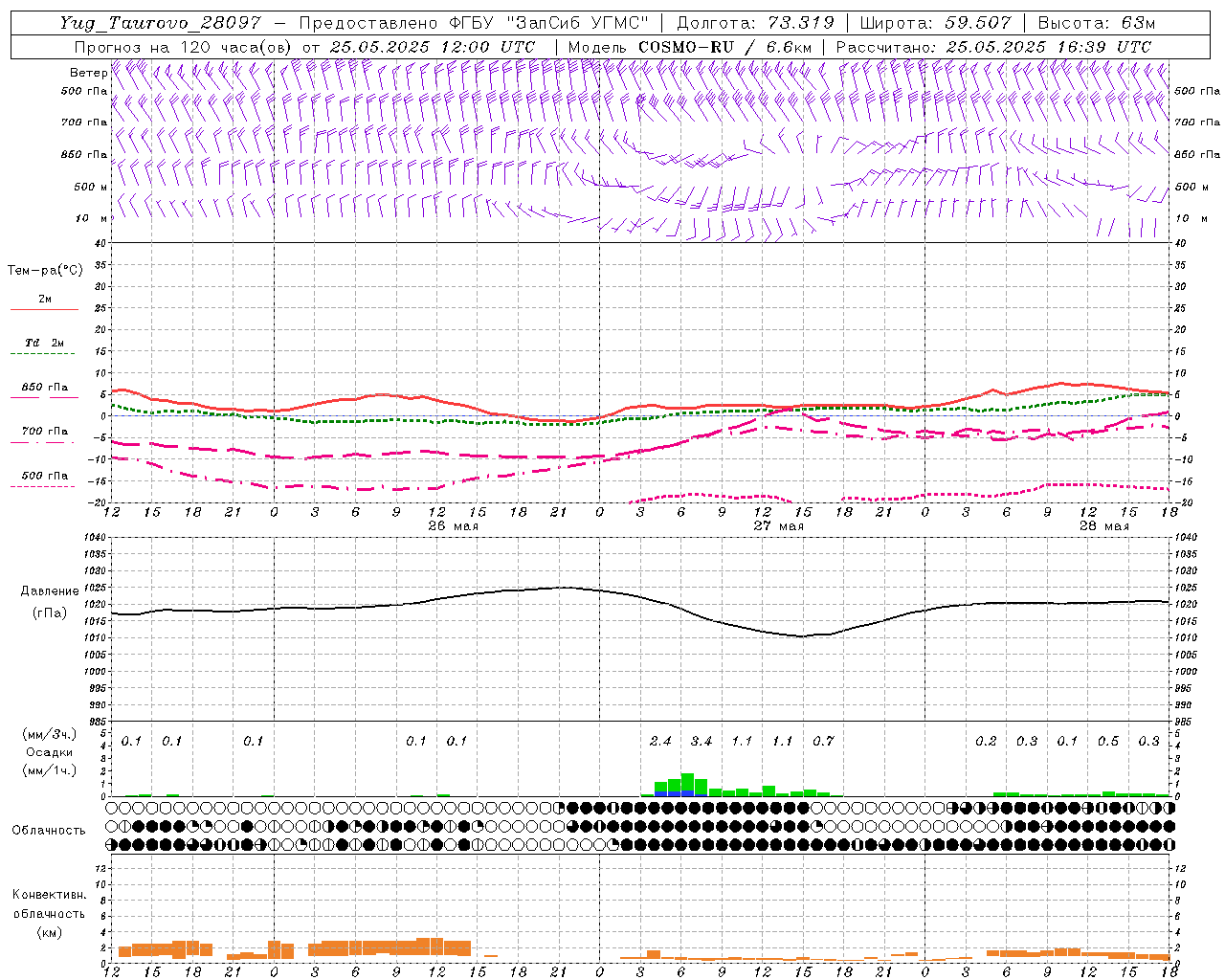The height and width of the screenshot is (980, 1225).
Task: Click the latitude value Широта: 59.507
Action: pos(935,23)
